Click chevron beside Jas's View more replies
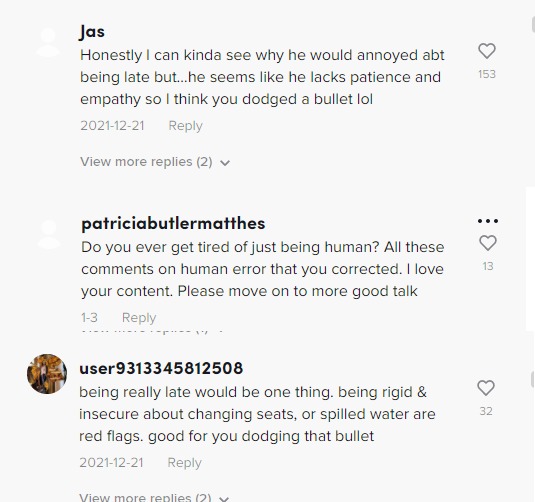The width and height of the screenshot is (535, 502). click(225, 163)
